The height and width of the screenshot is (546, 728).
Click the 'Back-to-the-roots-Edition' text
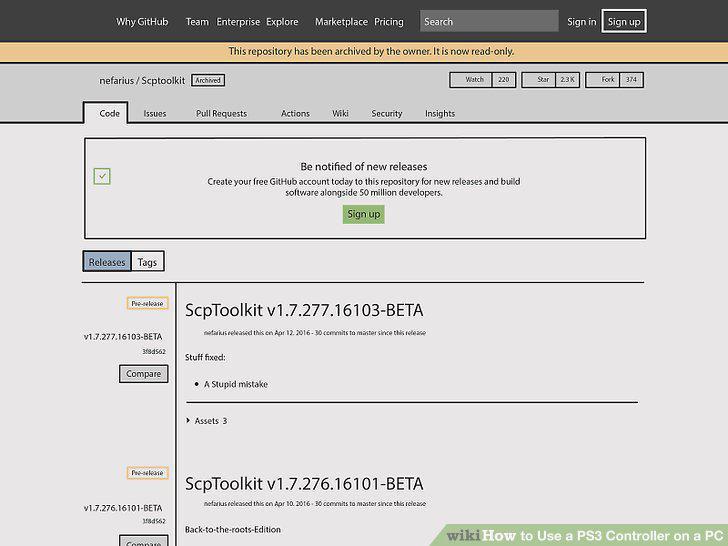[x=233, y=530]
